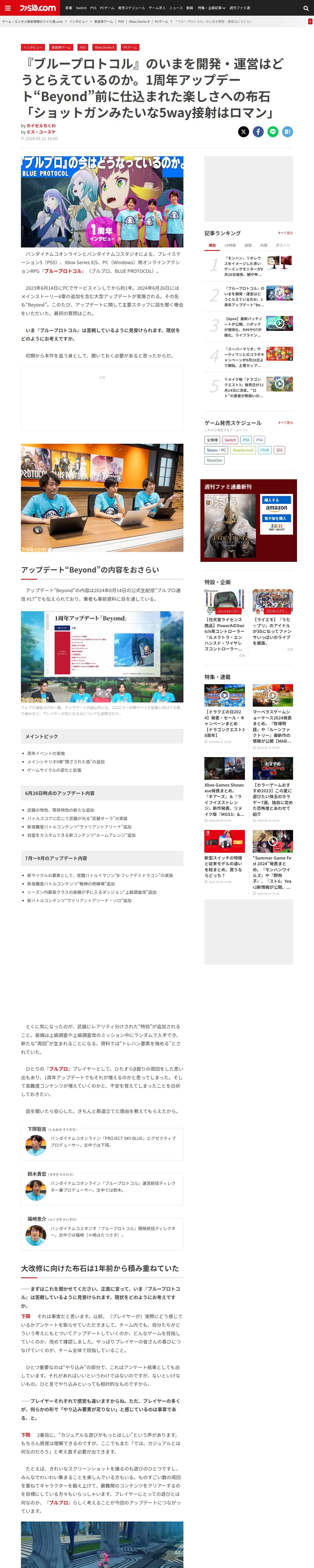Switch ranking to 月間 tab
This screenshot has height=1568, width=314.
click(264, 245)
